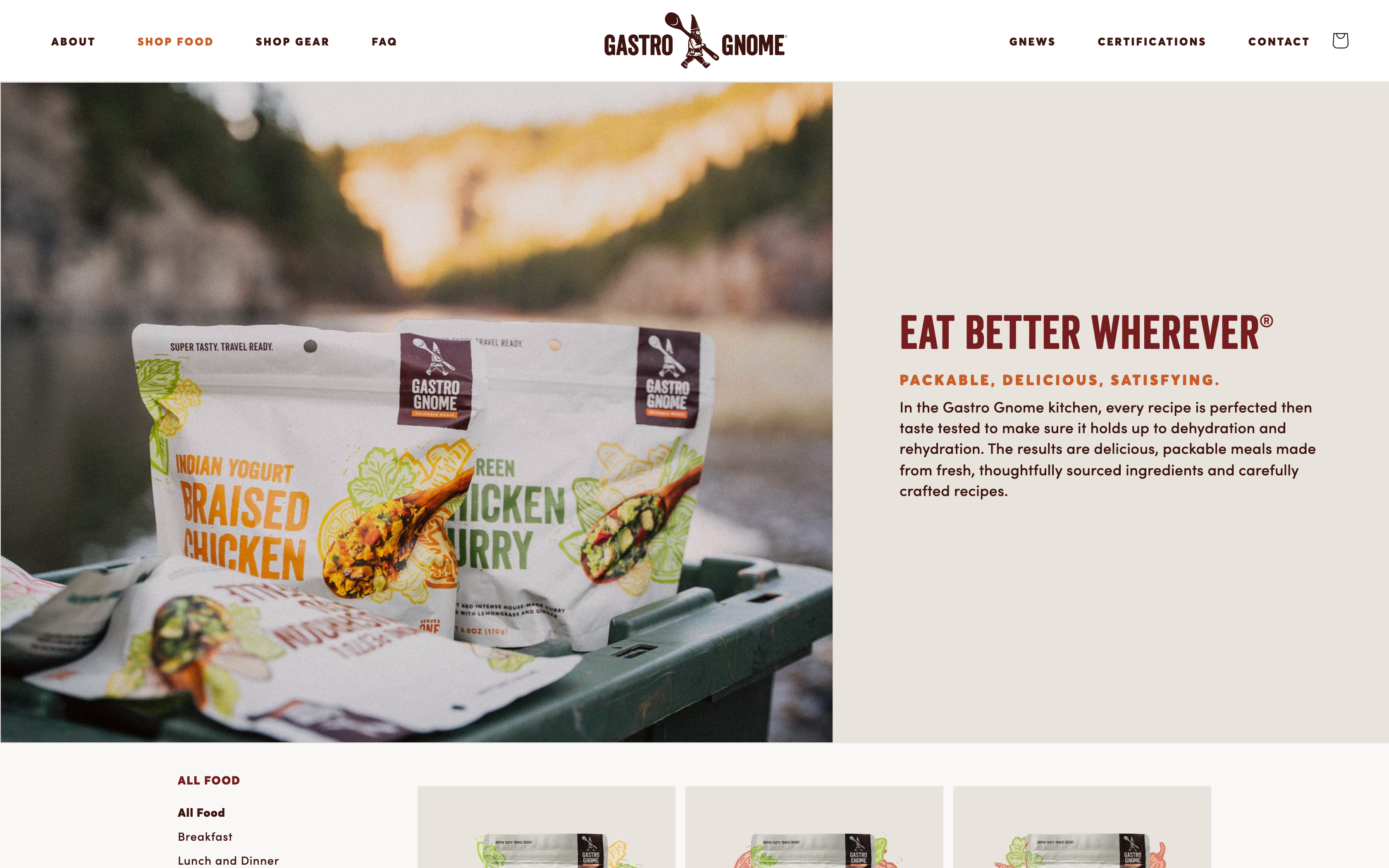The image size is (1389, 868).
Task: Expand the Shop Gear navigation menu
Action: tap(293, 40)
